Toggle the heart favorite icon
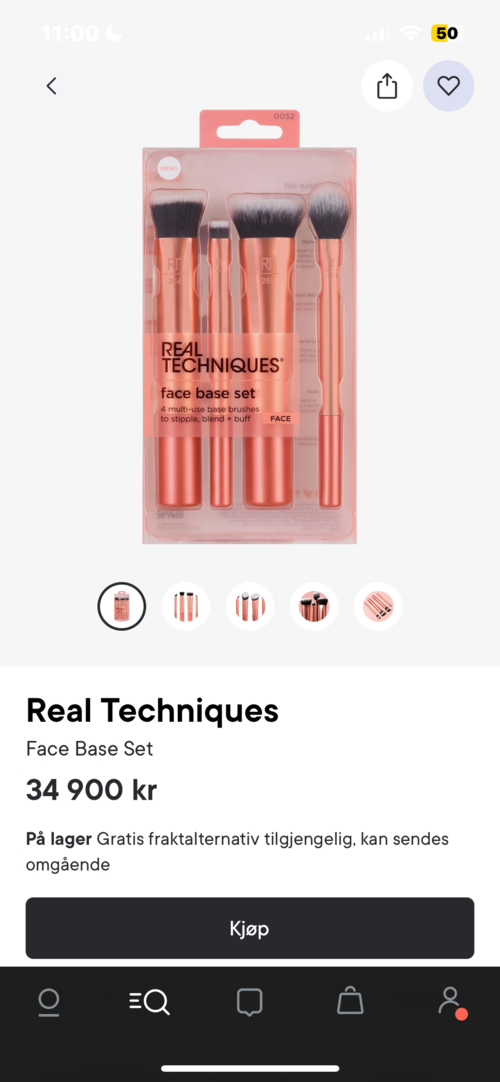This screenshot has height=1082, width=500. click(448, 86)
